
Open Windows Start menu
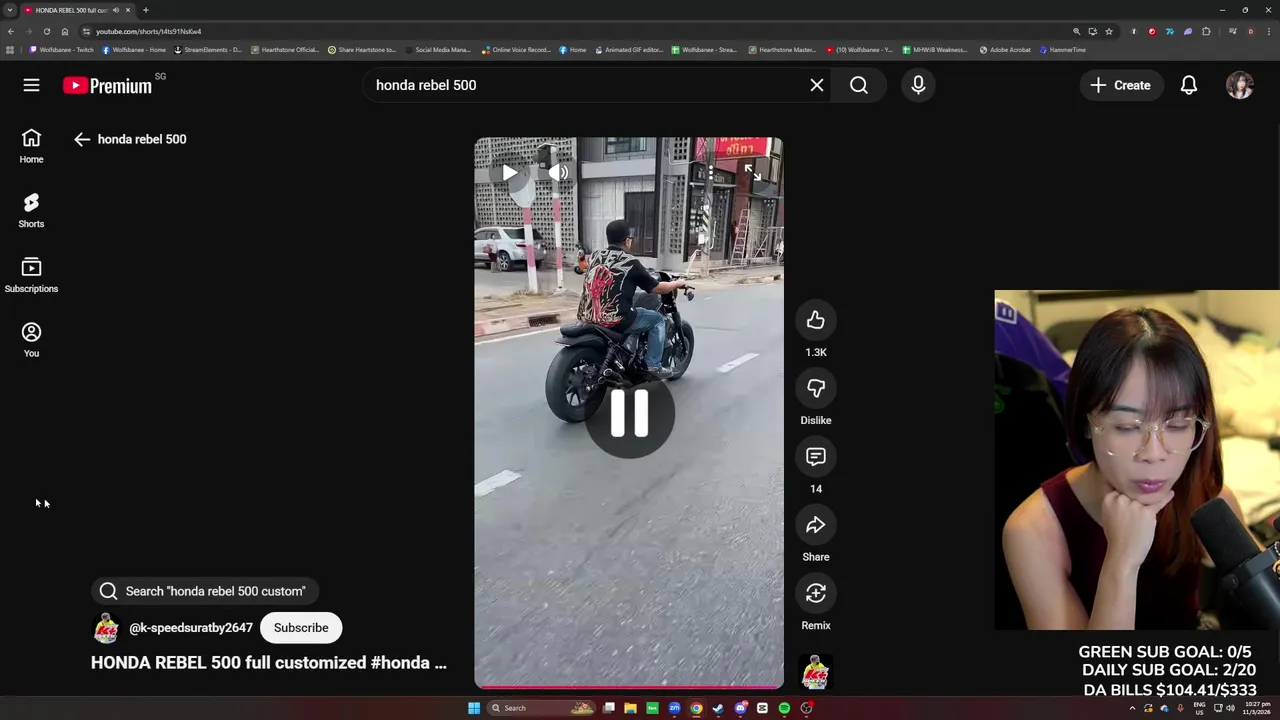(x=474, y=708)
